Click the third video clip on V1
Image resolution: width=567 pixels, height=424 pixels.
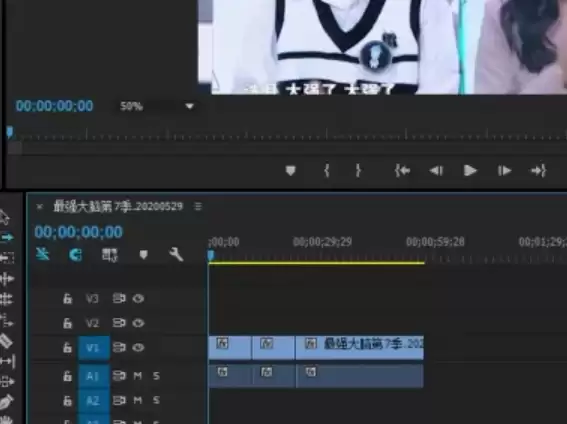tap(359, 347)
